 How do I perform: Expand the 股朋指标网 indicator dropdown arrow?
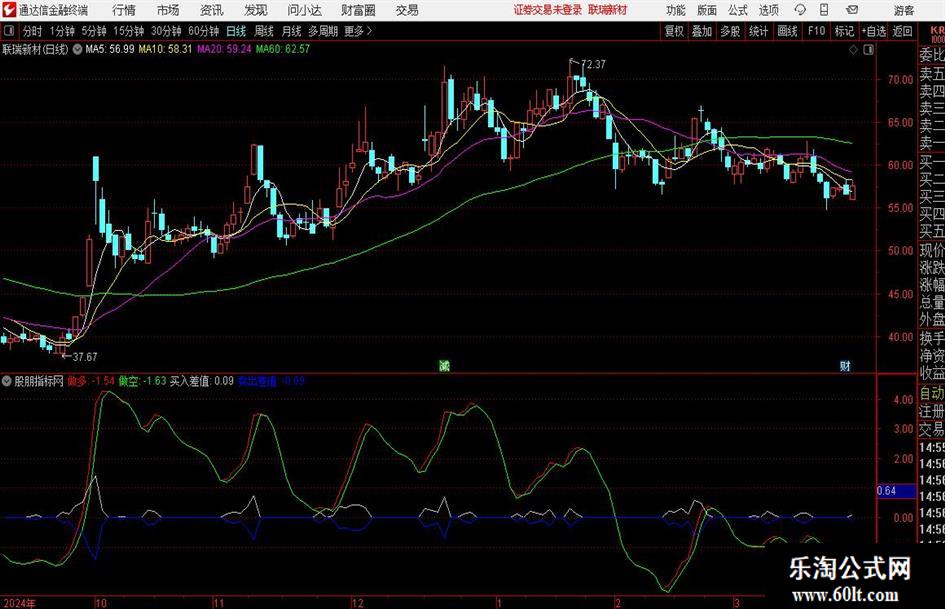(x=7, y=381)
